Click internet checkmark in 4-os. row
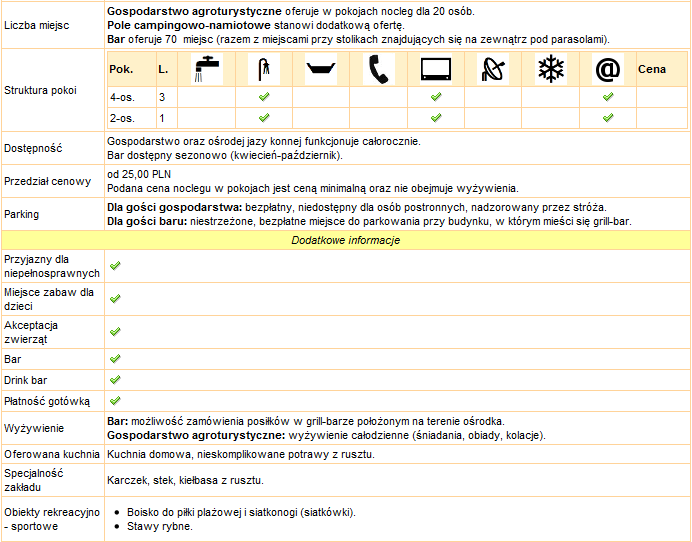The height and width of the screenshot is (542, 692). pos(608,97)
